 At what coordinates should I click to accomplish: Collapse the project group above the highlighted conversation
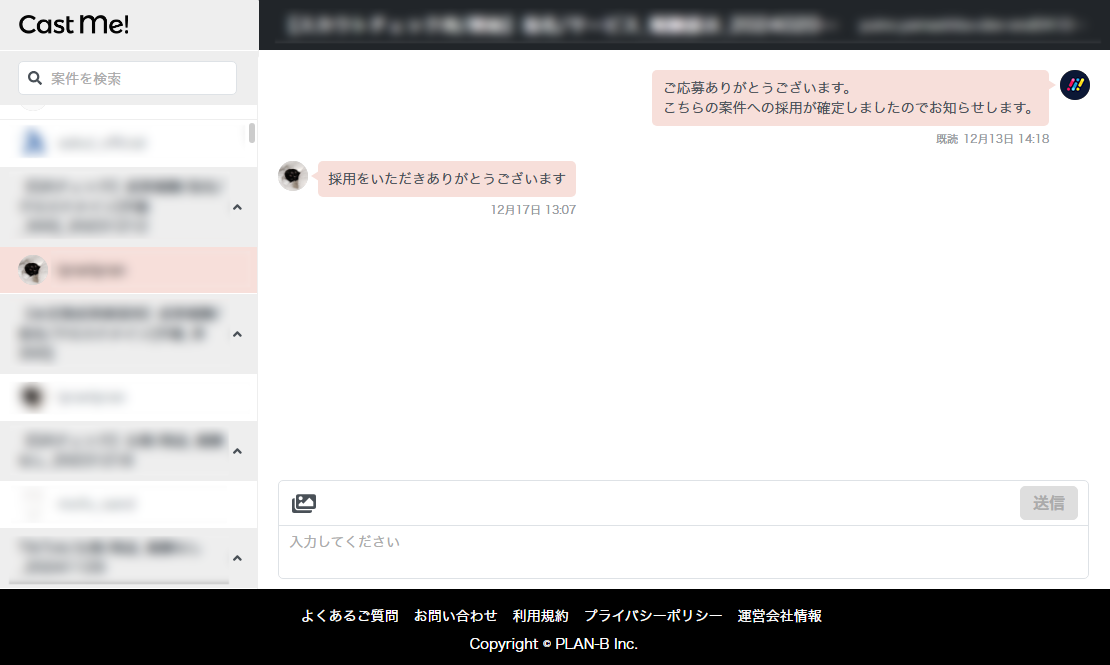(237, 208)
